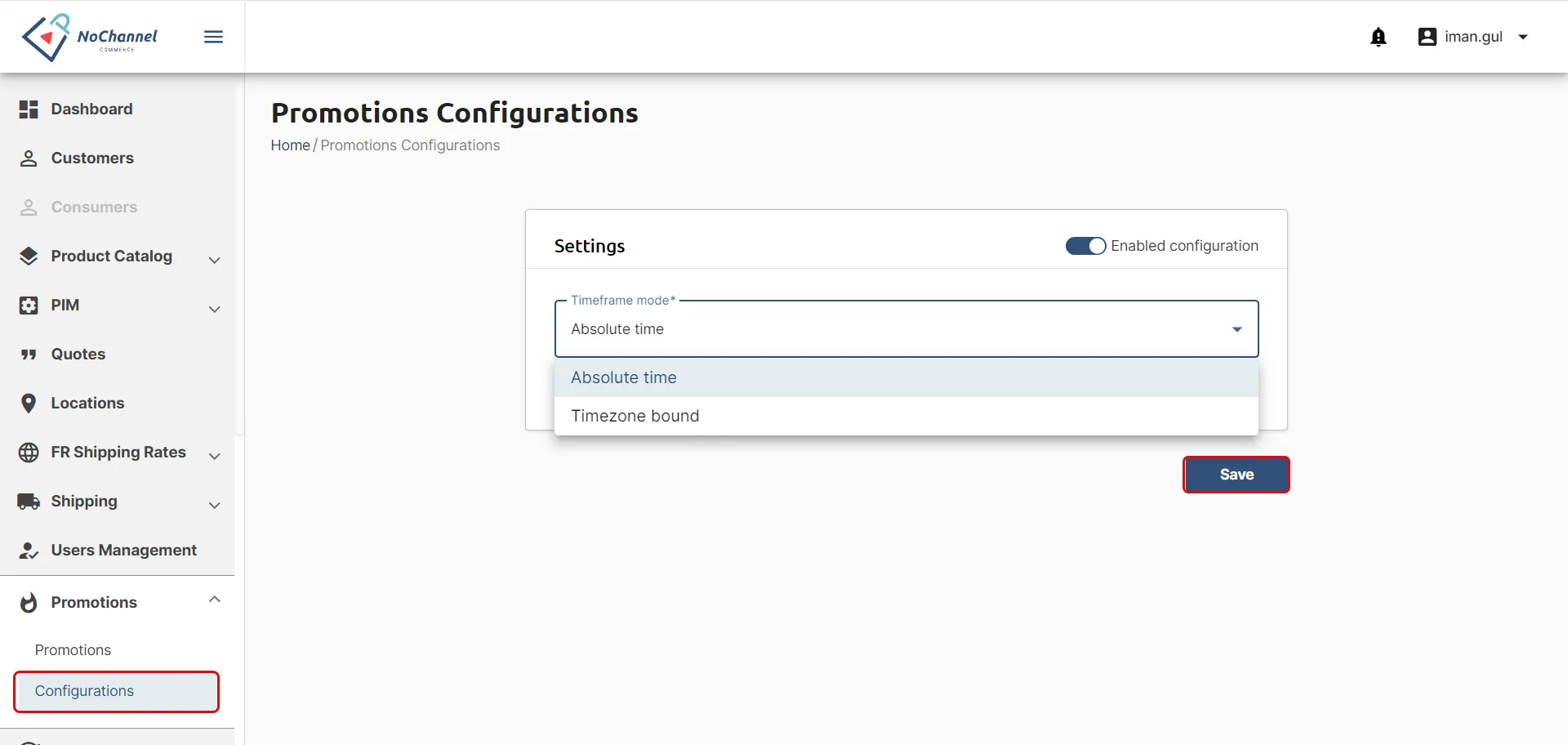Screen dimensions: 1568x745
Task: Click the Users Management icon
Action: [x=29, y=551]
